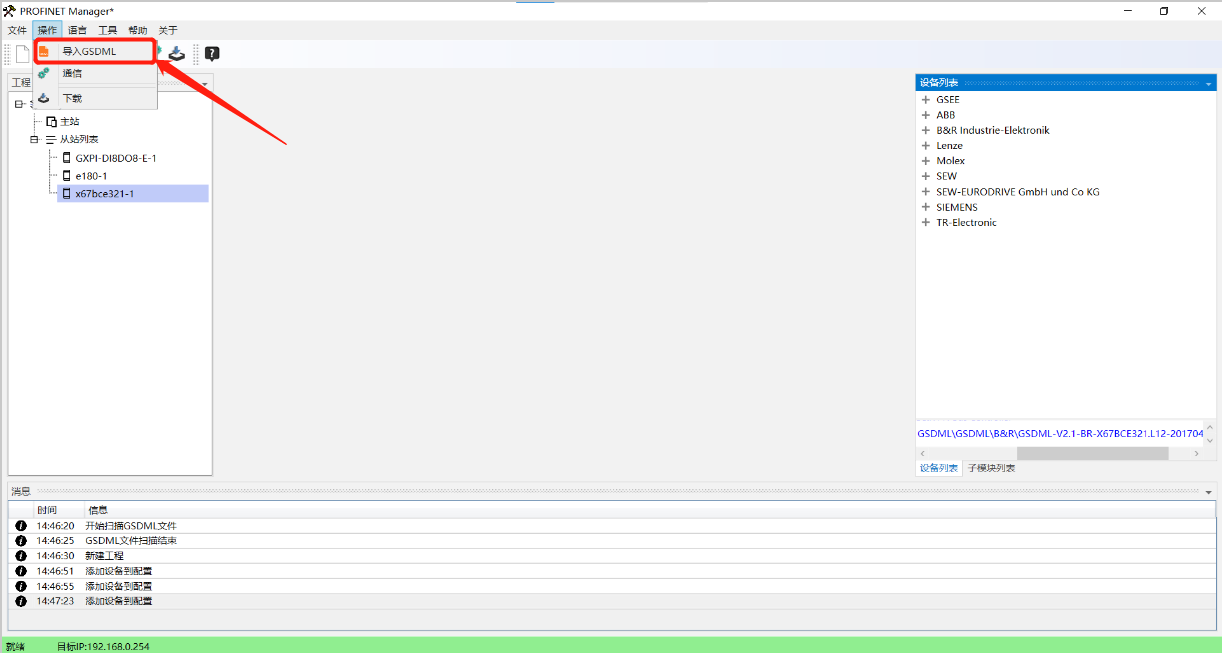This screenshot has height=653, width=1222.
Task: Click the GXPI-DI8DO8-E-1 device icon
Action: (67, 158)
